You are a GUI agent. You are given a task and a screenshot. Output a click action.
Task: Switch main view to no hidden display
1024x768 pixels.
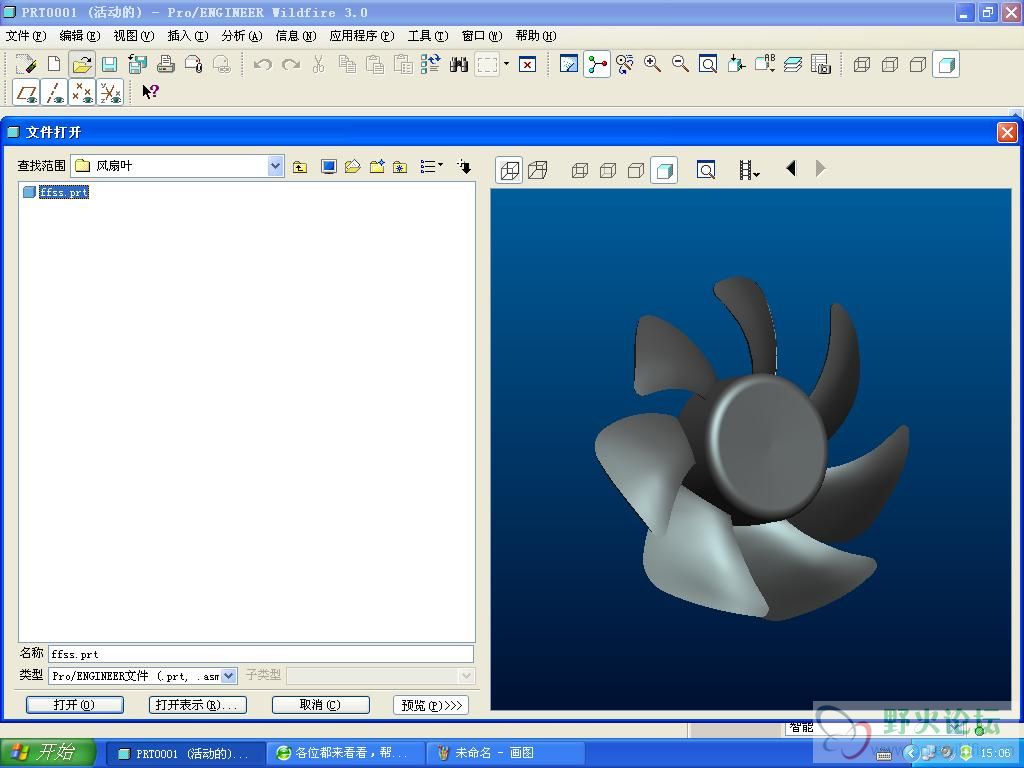pos(918,64)
